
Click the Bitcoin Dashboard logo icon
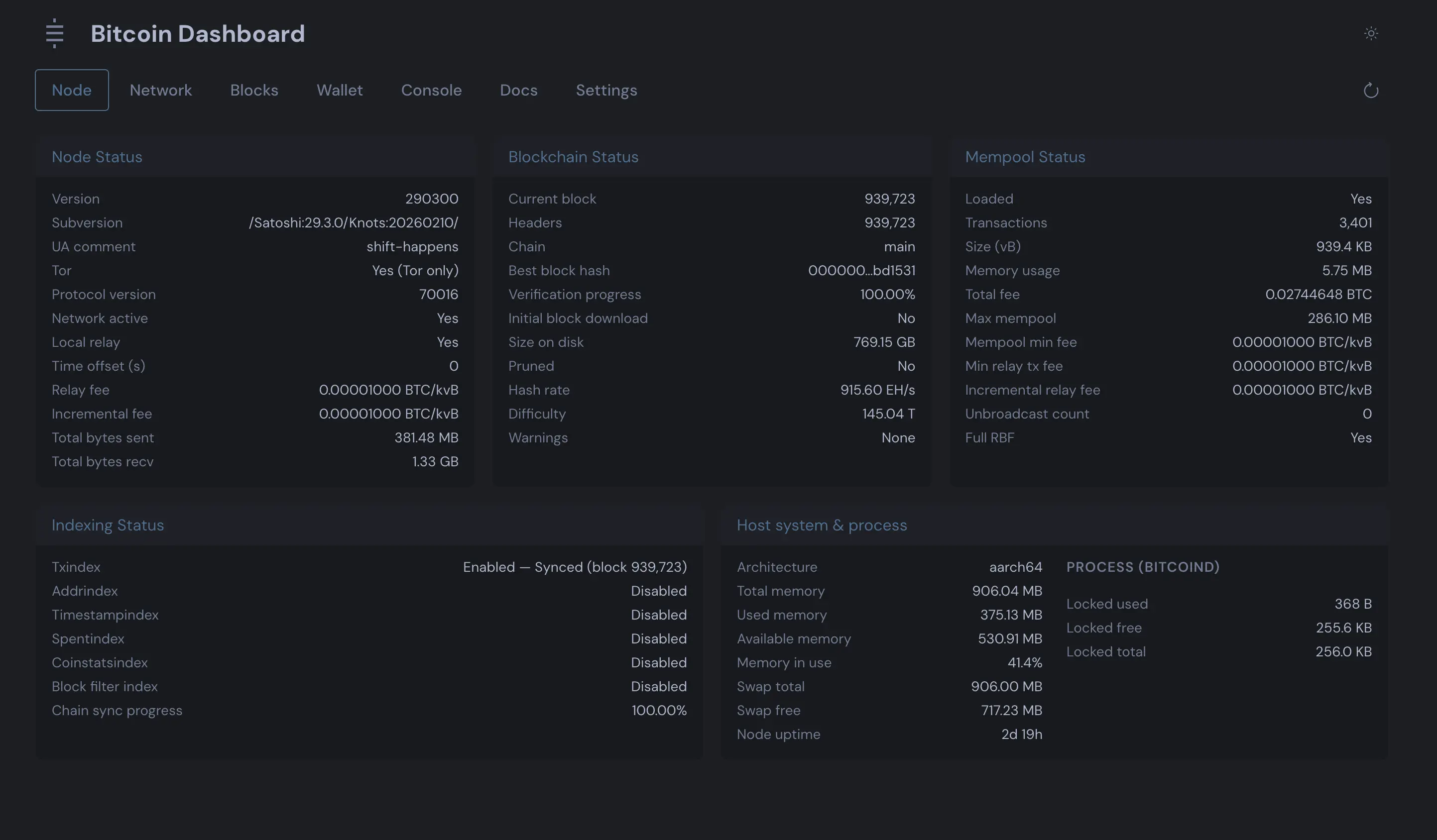(54, 34)
